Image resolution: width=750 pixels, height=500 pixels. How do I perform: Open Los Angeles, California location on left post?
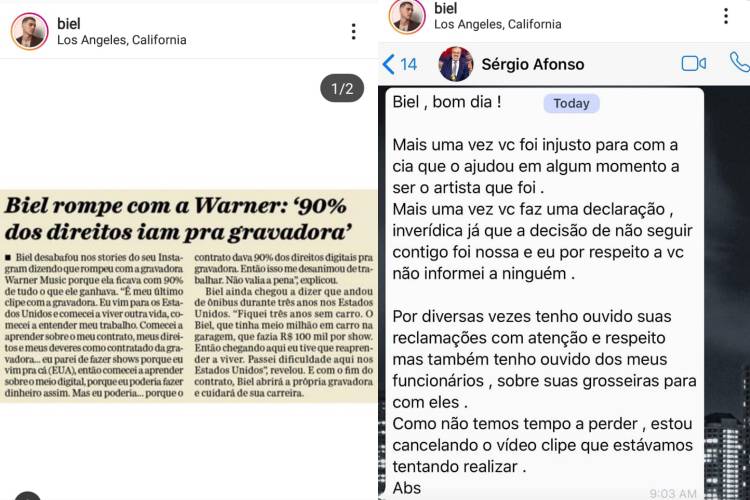tap(121, 40)
